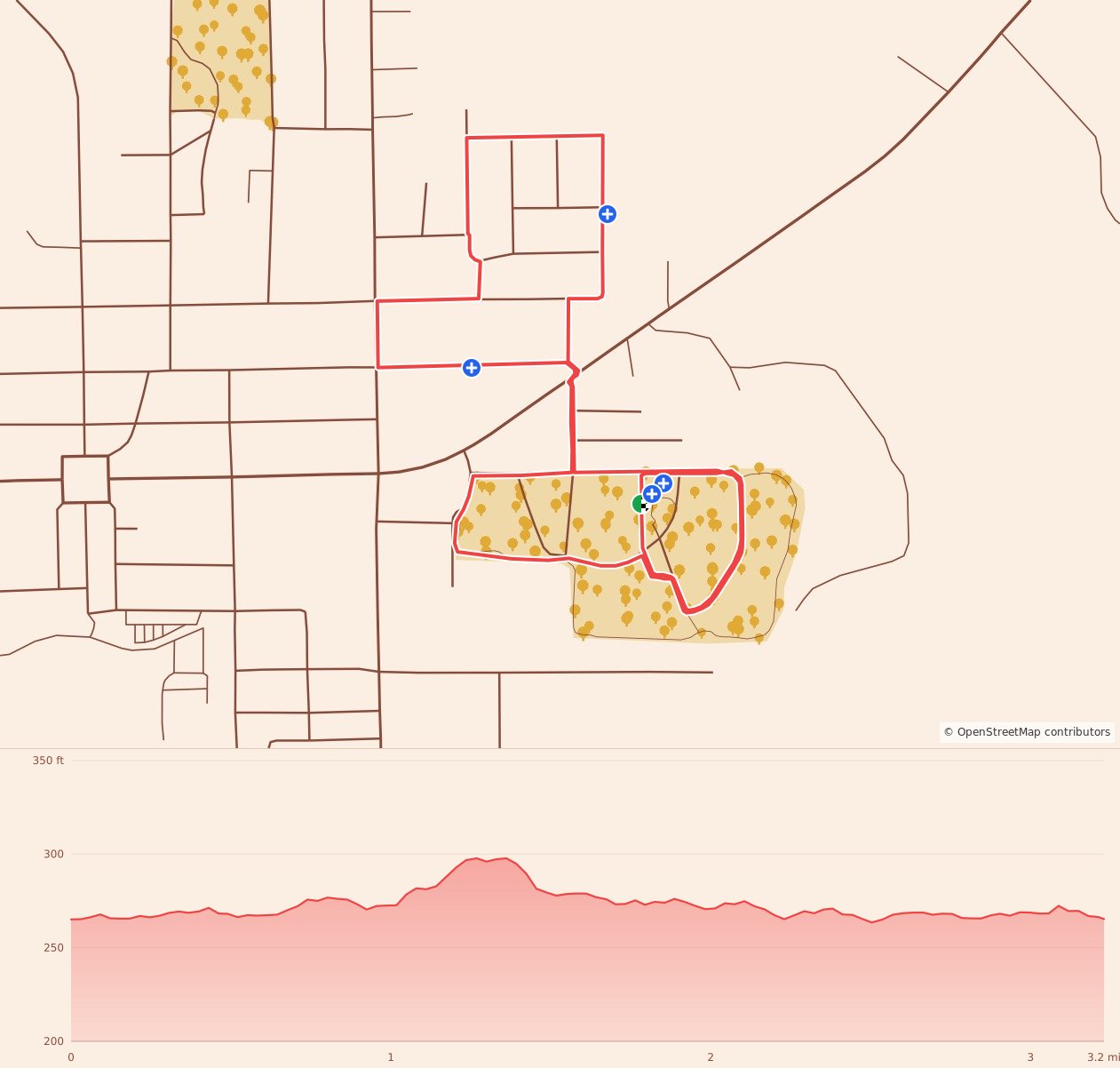This screenshot has height=1068, width=1120.
Task: Click the '3.2 mi' distance axis label
Action: click(x=1103, y=1057)
